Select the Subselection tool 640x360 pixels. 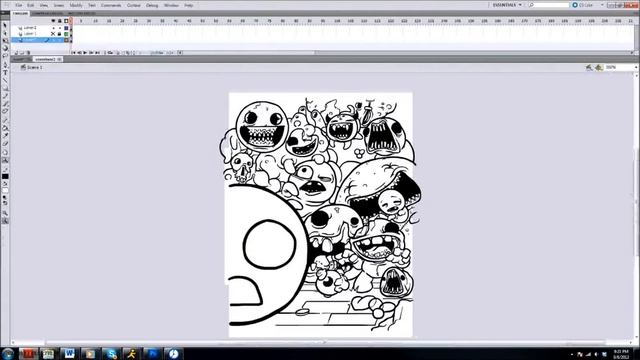pyautogui.click(x=5, y=33)
